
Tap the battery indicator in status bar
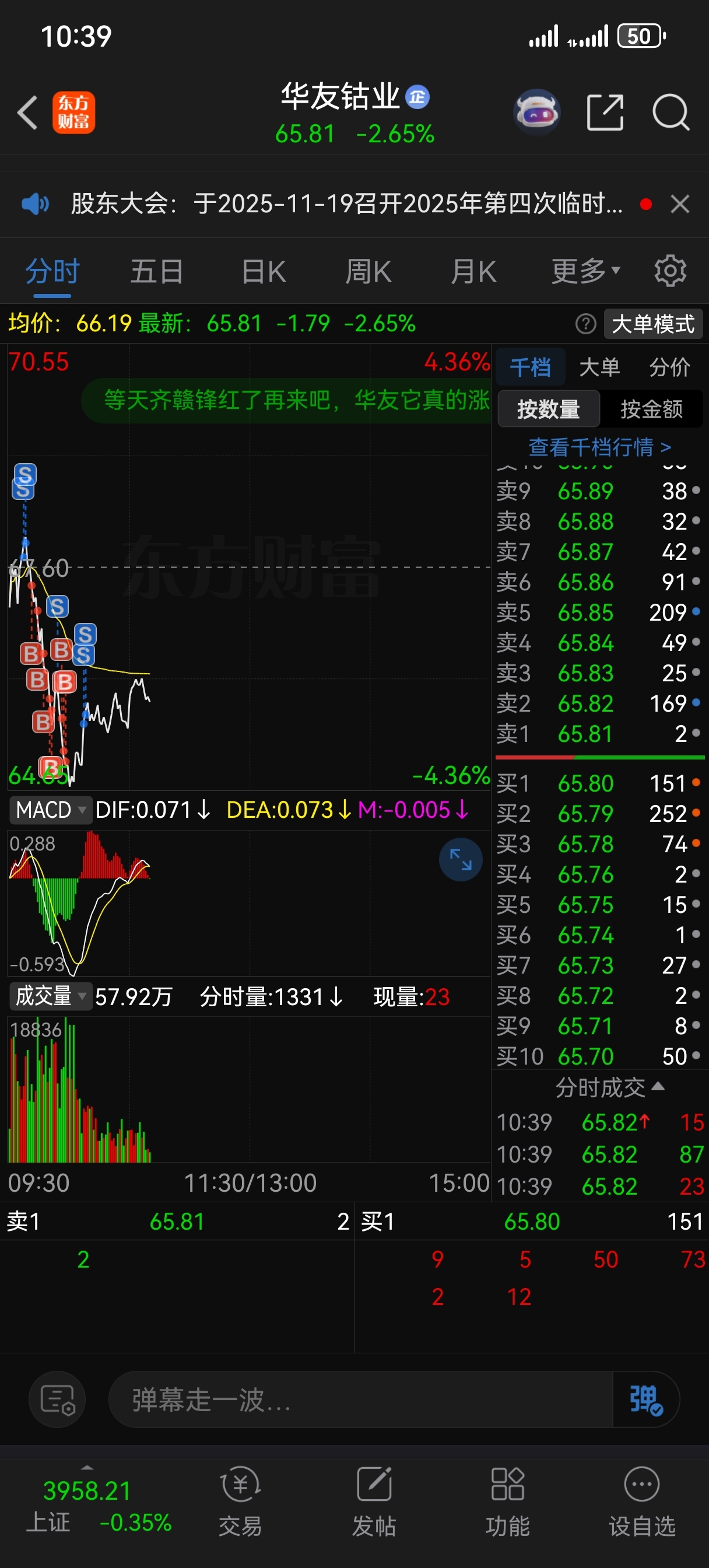pyautogui.click(x=641, y=36)
